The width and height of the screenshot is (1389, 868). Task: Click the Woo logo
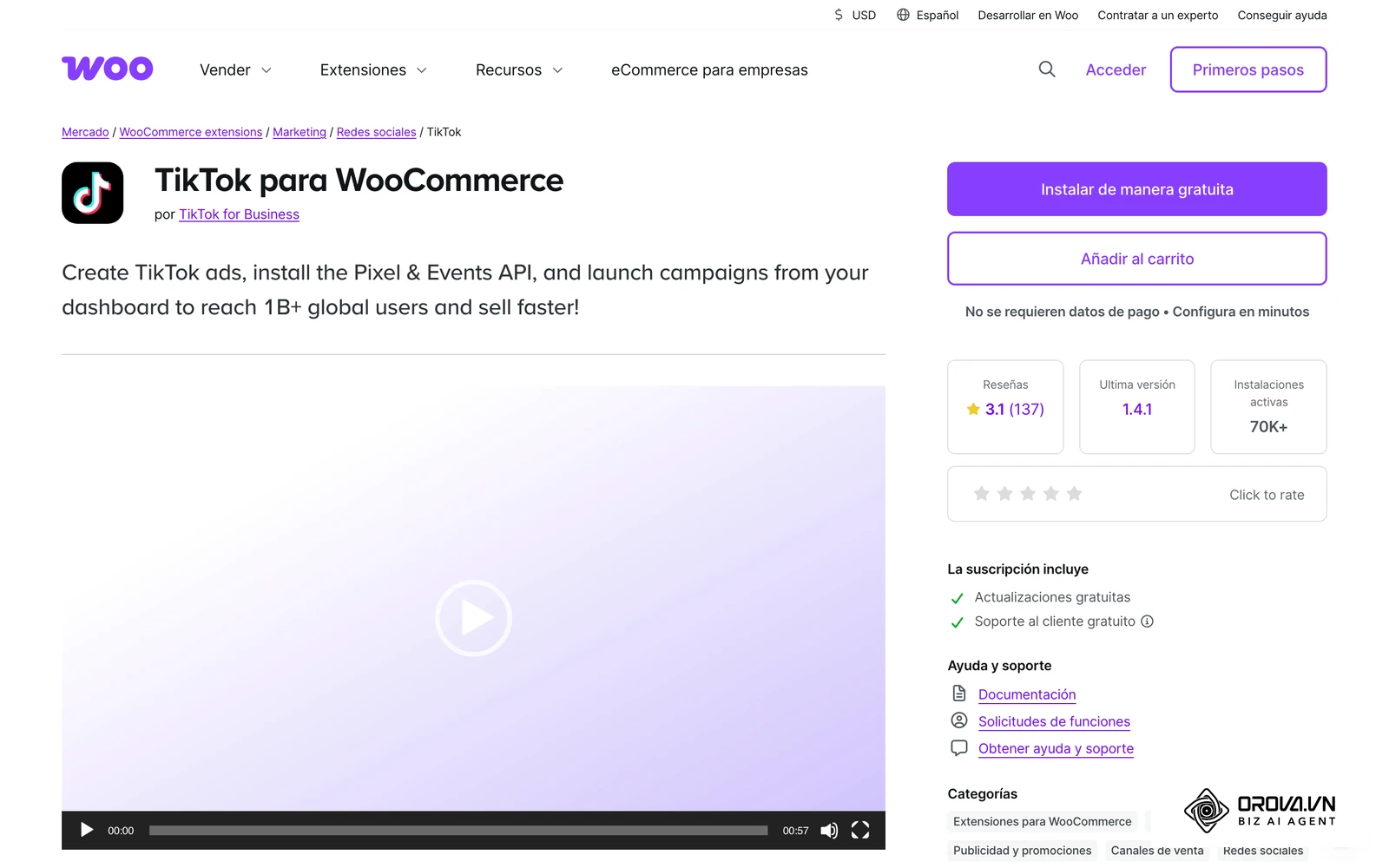[108, 69]
